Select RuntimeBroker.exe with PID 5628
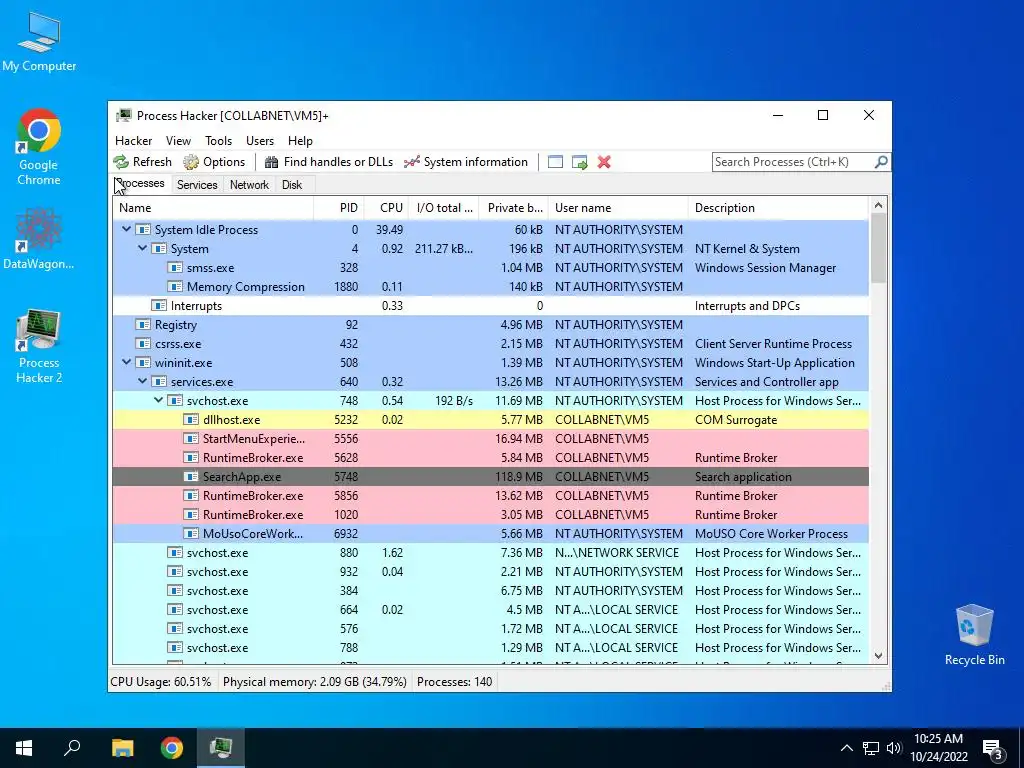 490,458
